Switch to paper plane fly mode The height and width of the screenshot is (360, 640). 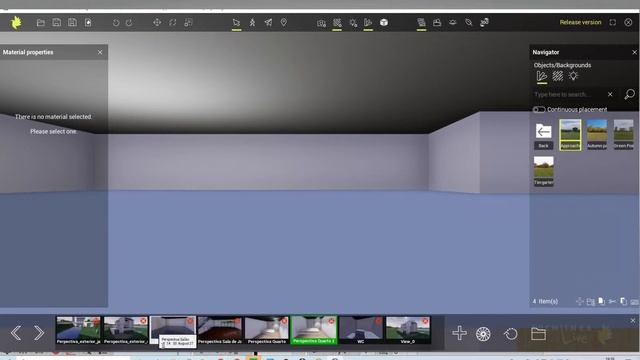tap(268, 22)
